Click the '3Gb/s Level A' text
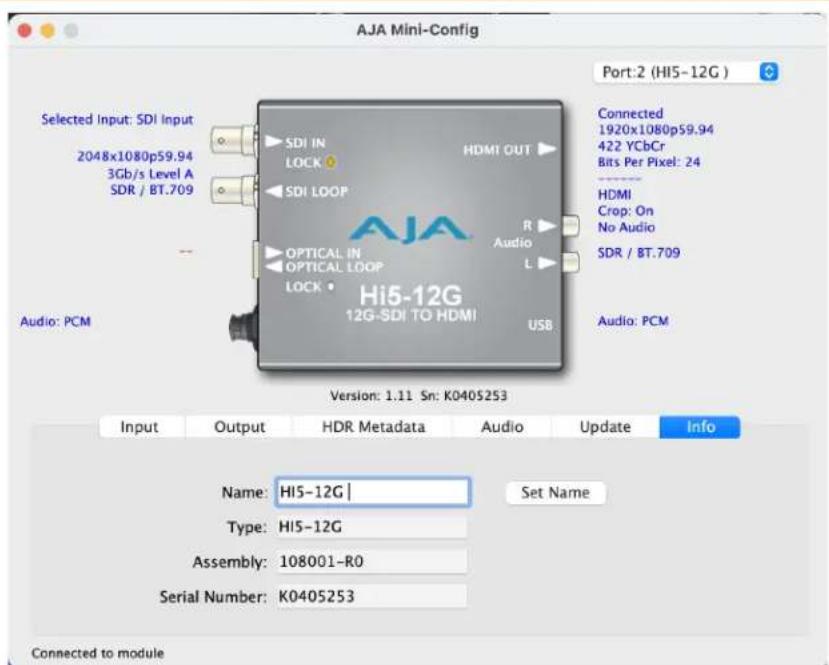The width and height of the screenshot is (829, 665). click(x=150, y=173)
